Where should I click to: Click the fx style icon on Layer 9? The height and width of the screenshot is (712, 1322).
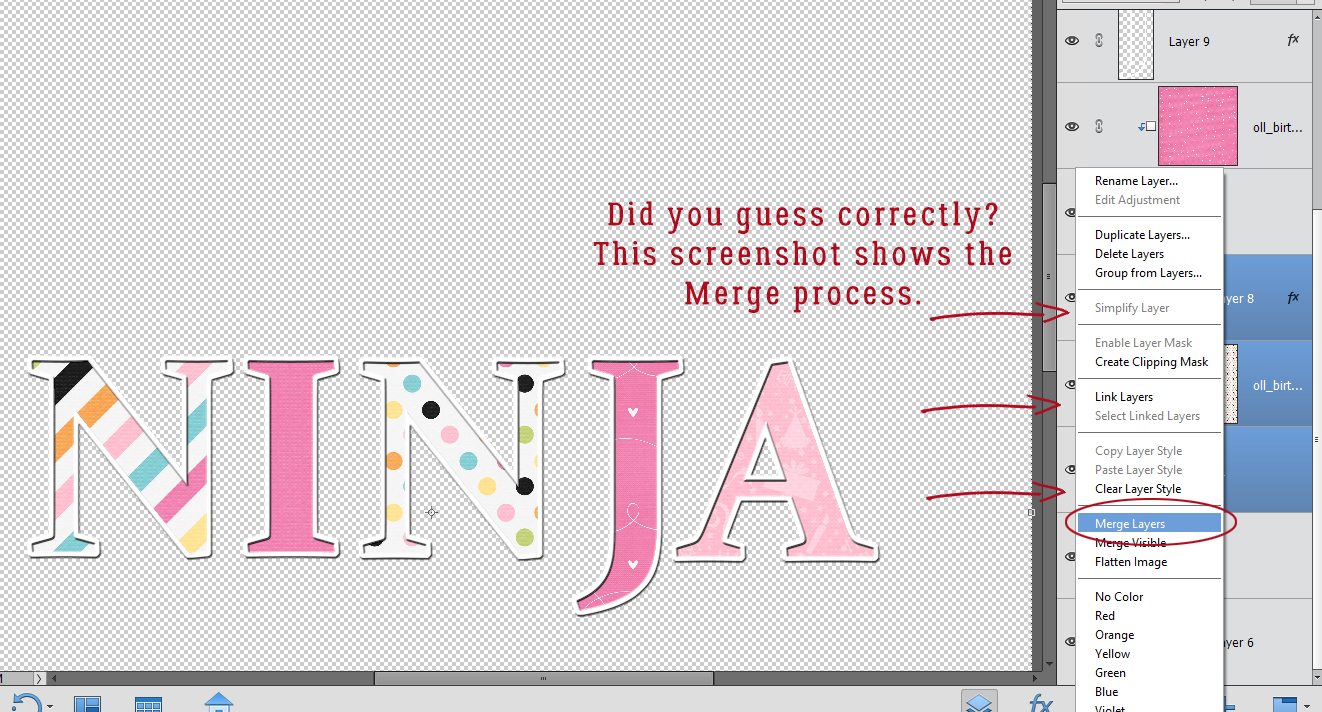pos(1293,40)
